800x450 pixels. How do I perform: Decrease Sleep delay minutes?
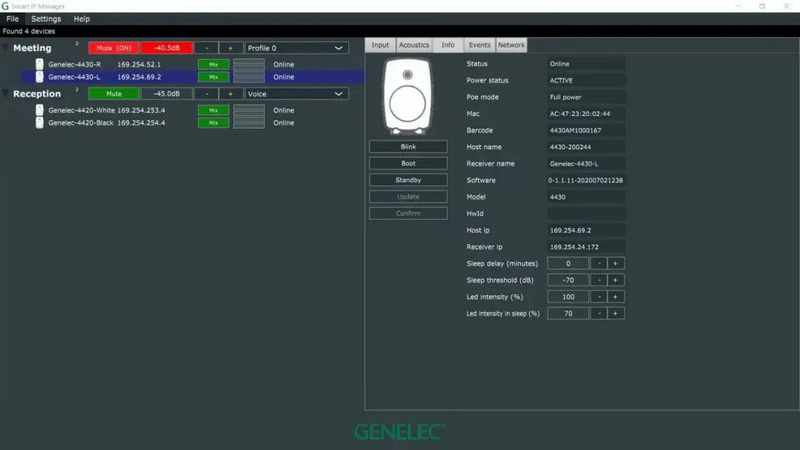pyautogui.click(x=599, y=263)
